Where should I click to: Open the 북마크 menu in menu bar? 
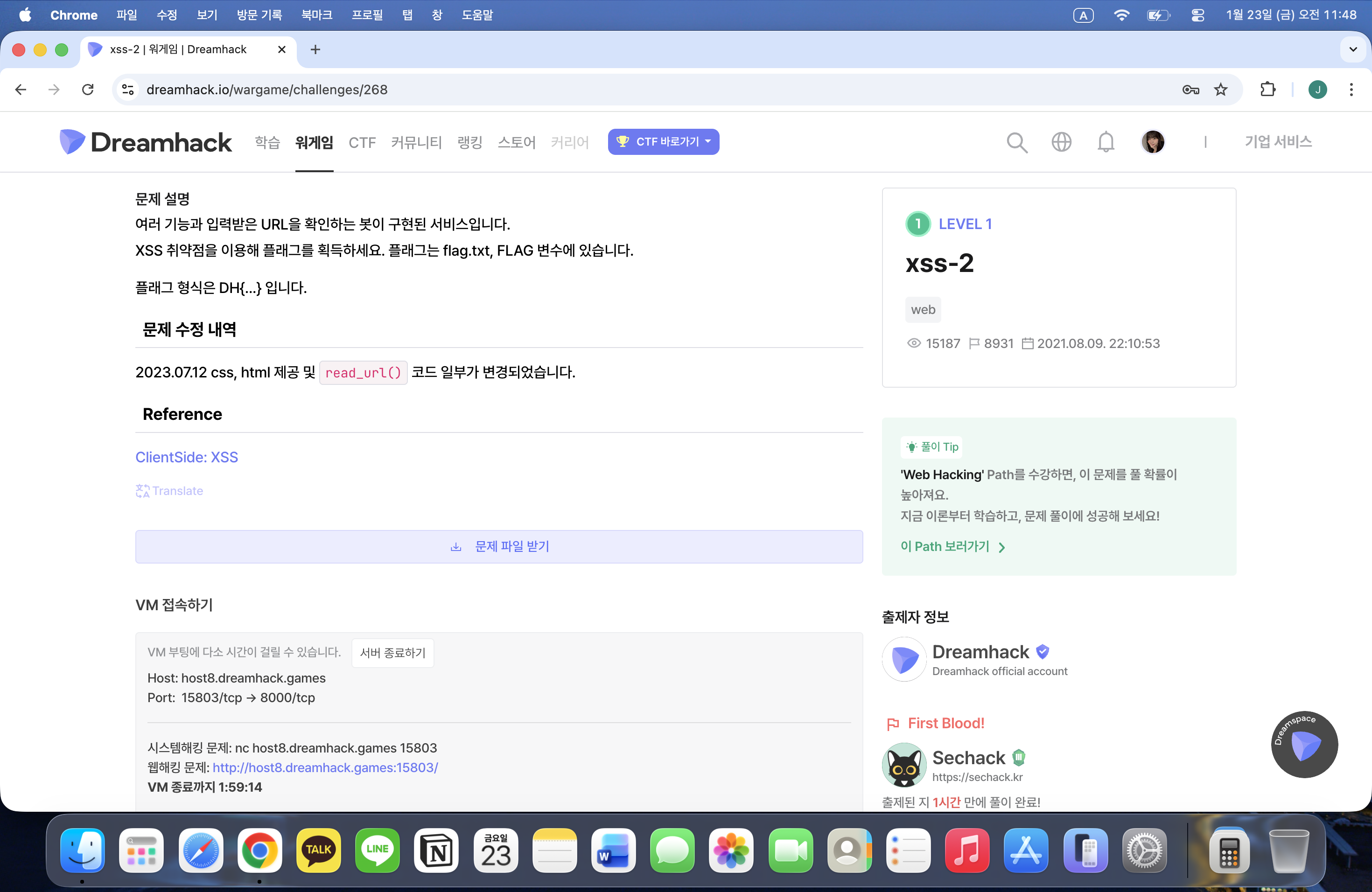point(316,15)
